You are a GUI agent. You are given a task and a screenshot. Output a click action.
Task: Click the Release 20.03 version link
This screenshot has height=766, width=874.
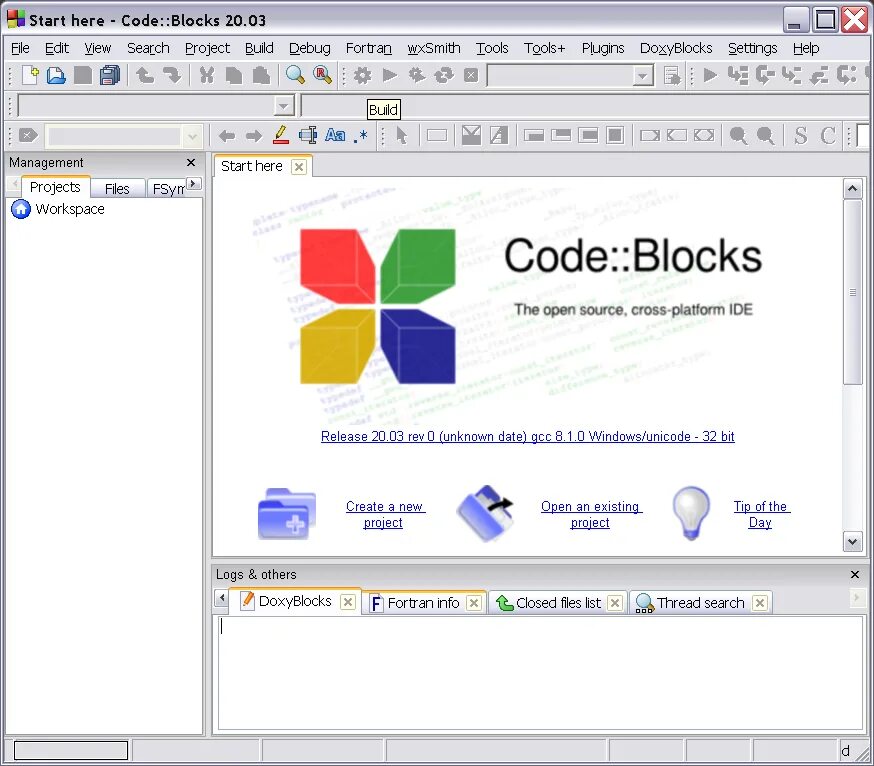click(527, 436)
